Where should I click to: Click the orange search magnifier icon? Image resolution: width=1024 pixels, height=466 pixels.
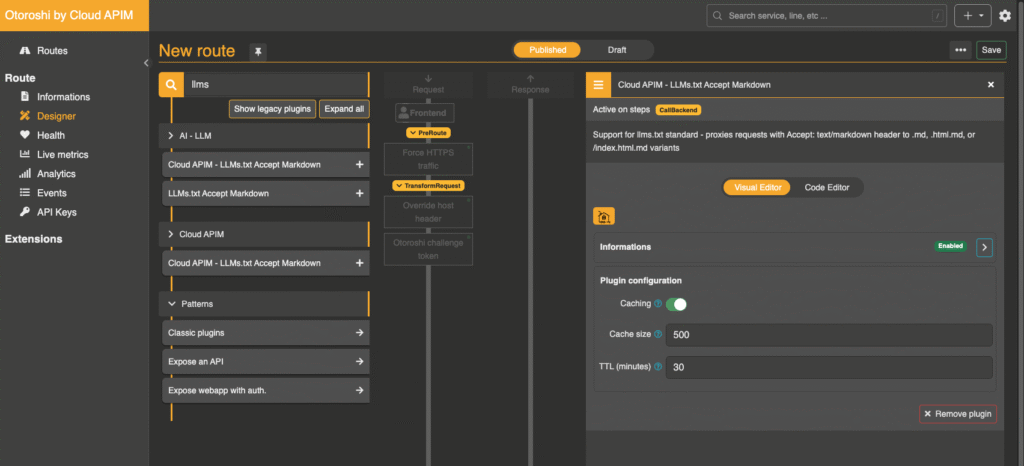tap(171, 86)
